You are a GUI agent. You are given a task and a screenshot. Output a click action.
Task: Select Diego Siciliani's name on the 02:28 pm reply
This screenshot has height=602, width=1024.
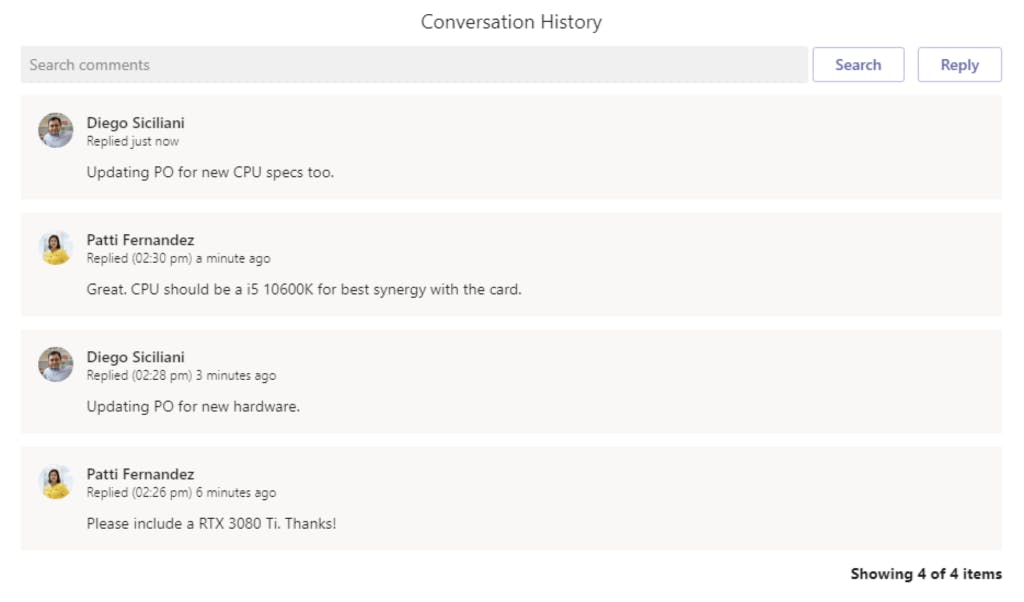(135, 357)
